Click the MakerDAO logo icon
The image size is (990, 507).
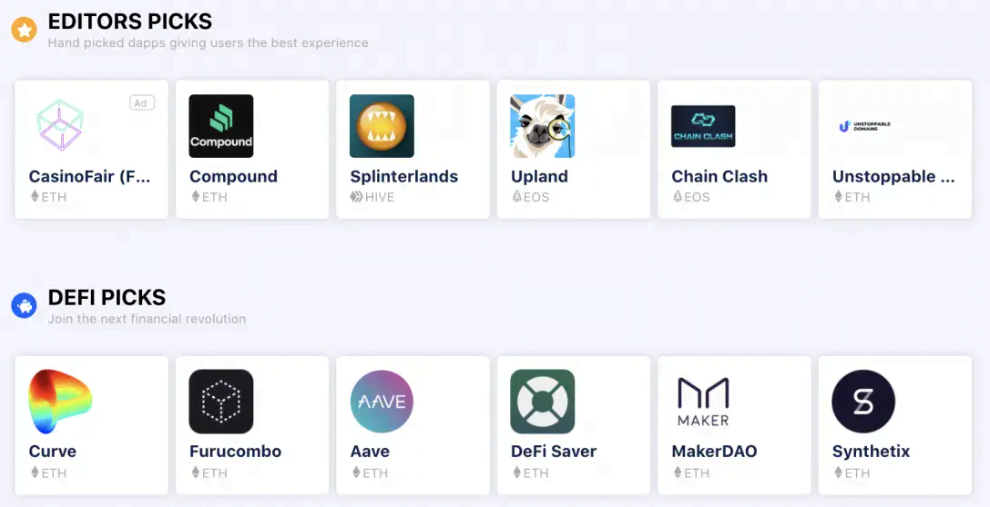[x=703, y=401]
